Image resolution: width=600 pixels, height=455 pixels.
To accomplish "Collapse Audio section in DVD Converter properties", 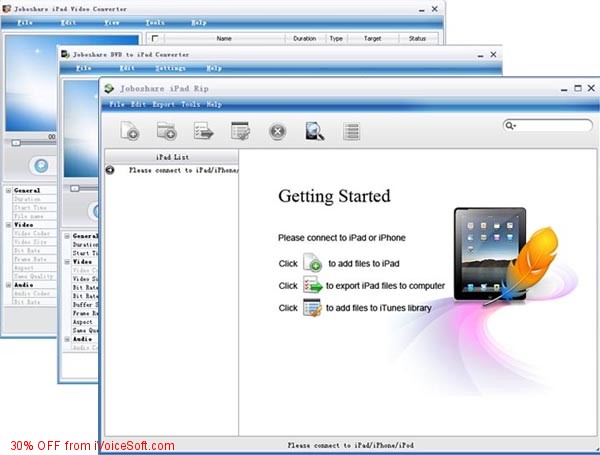I will pos(67,339).
